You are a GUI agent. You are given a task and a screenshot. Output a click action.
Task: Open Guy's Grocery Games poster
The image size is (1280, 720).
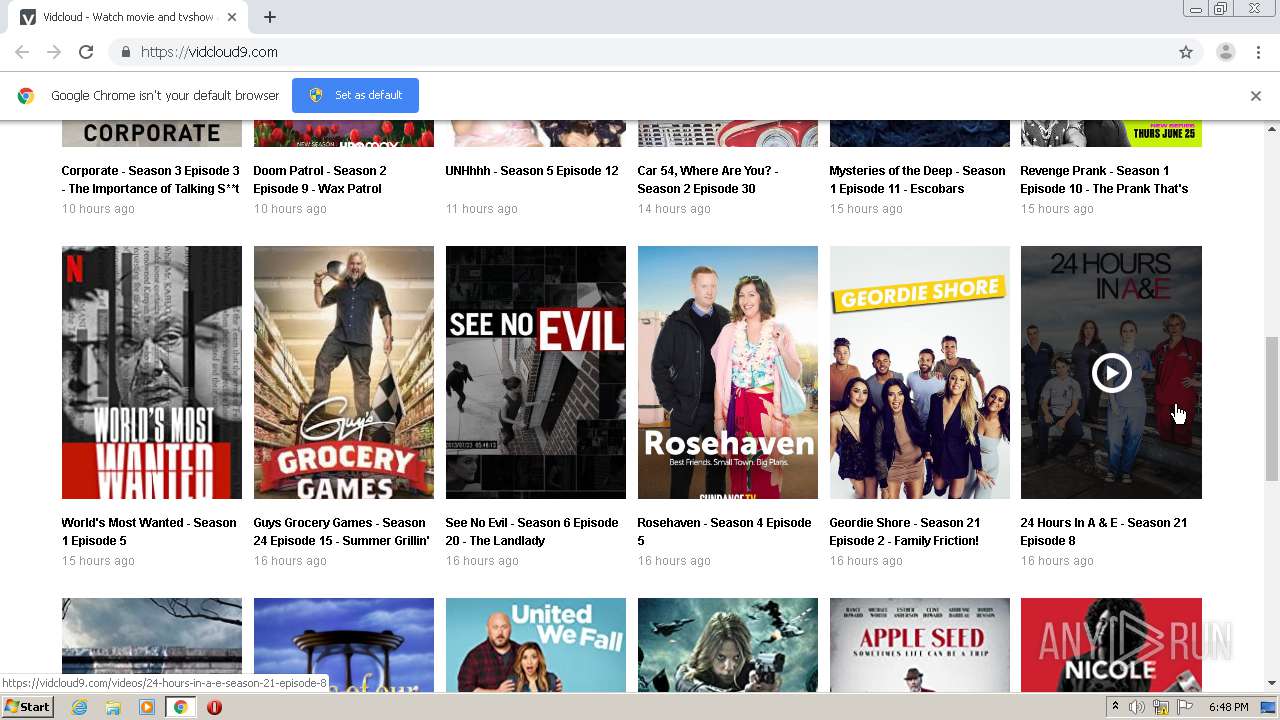tap(344, 372)
